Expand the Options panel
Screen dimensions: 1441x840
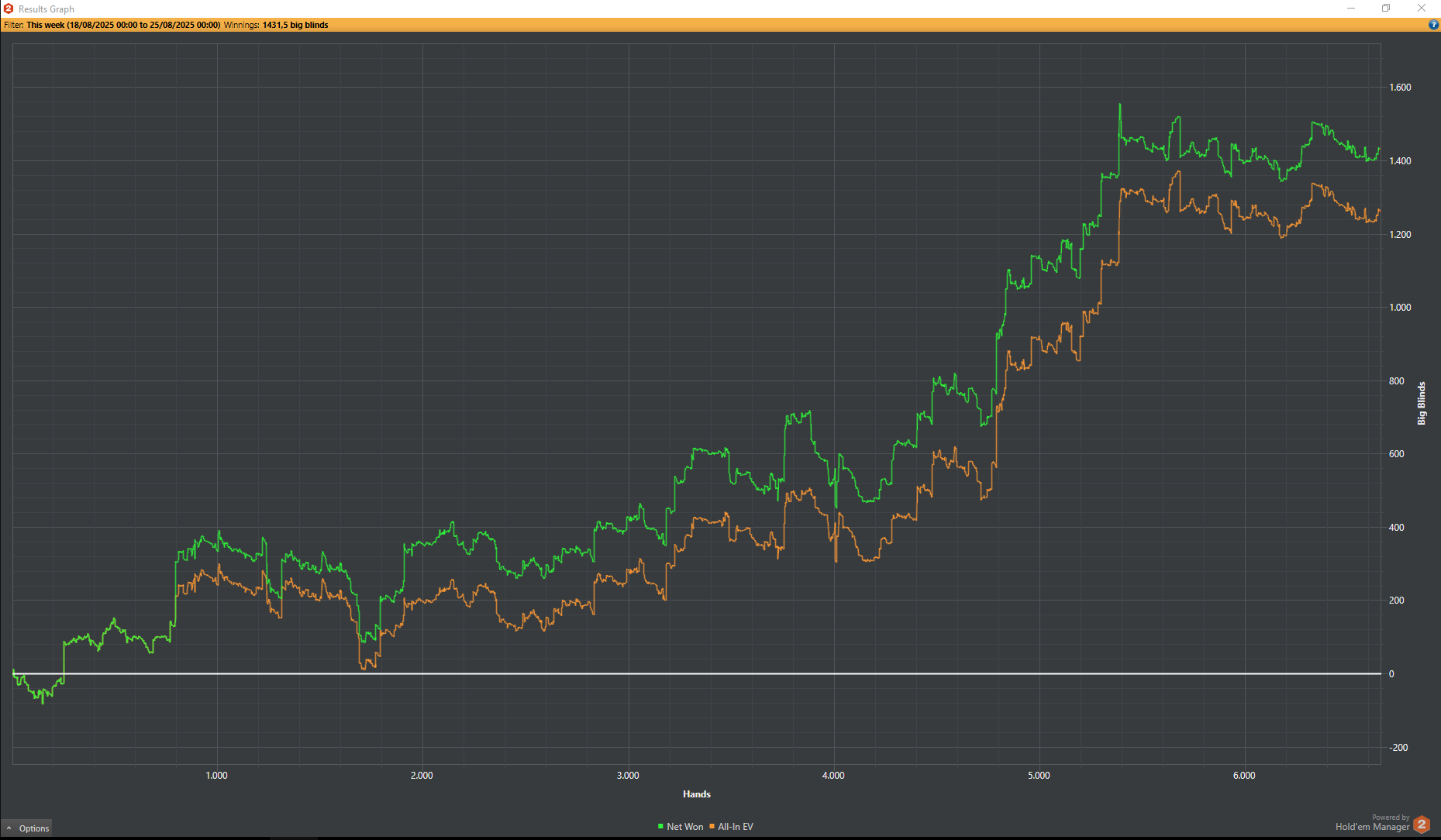tap(27, 828)
